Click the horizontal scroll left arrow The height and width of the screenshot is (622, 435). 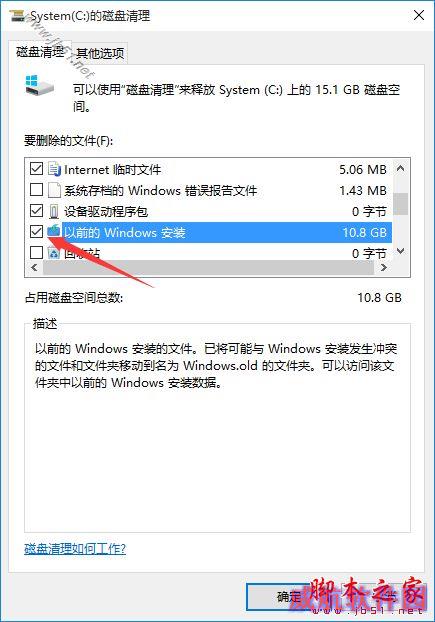34,268
